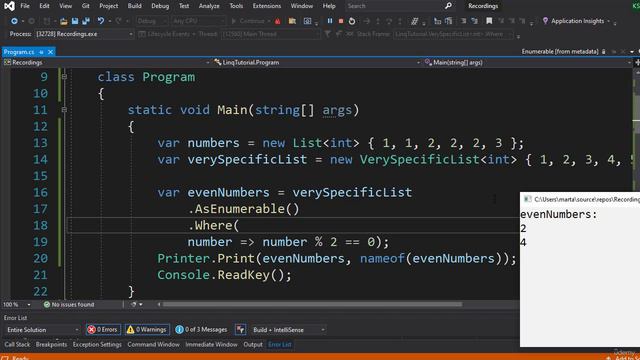This screenshot has width=640, height=360.
Task: Click the Hex display toggle icon
Action: point(414,21)
